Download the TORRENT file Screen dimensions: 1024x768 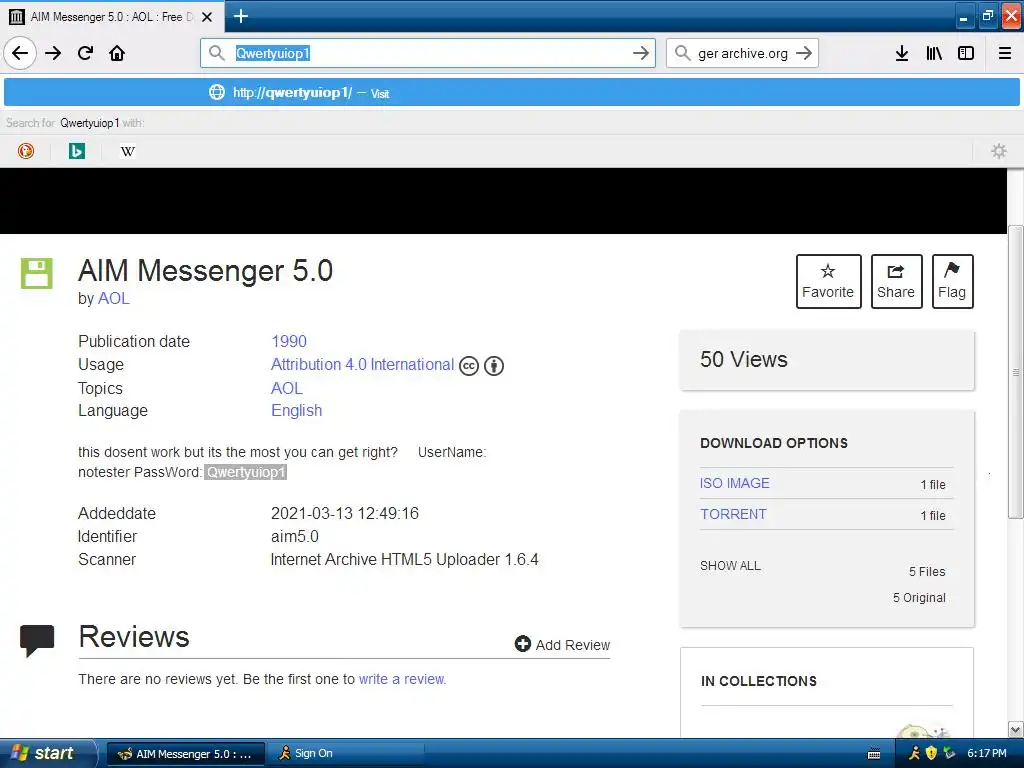click(x=733, y=514)
